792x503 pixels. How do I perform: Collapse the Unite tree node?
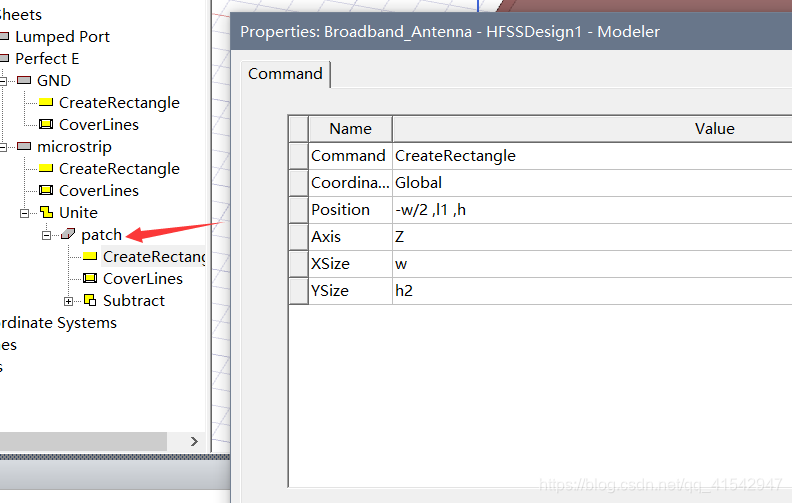(x=24, y=213)
